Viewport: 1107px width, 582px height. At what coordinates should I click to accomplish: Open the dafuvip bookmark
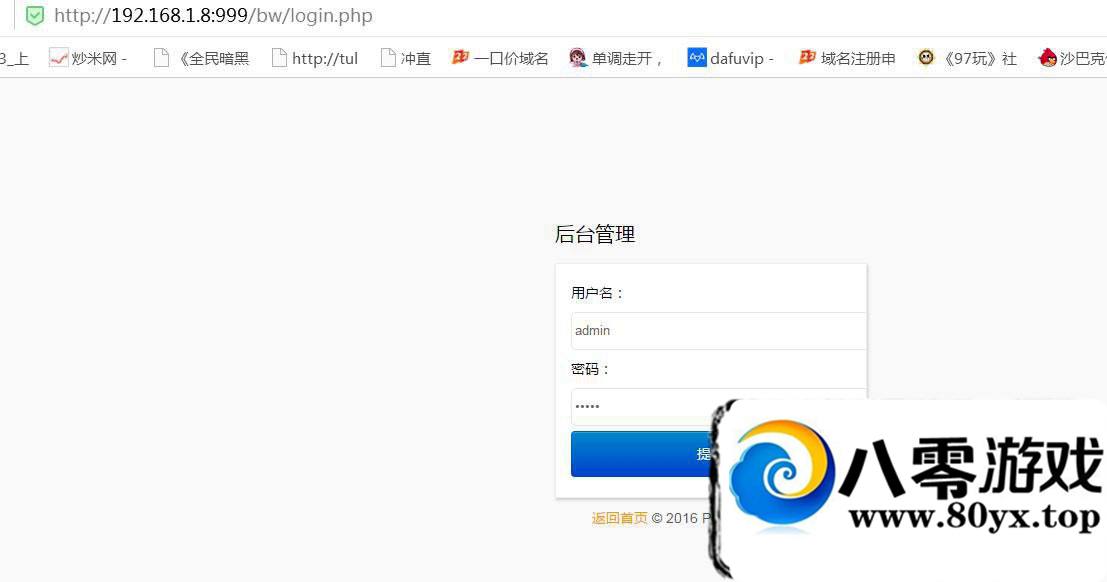click(x=731, y=58)
